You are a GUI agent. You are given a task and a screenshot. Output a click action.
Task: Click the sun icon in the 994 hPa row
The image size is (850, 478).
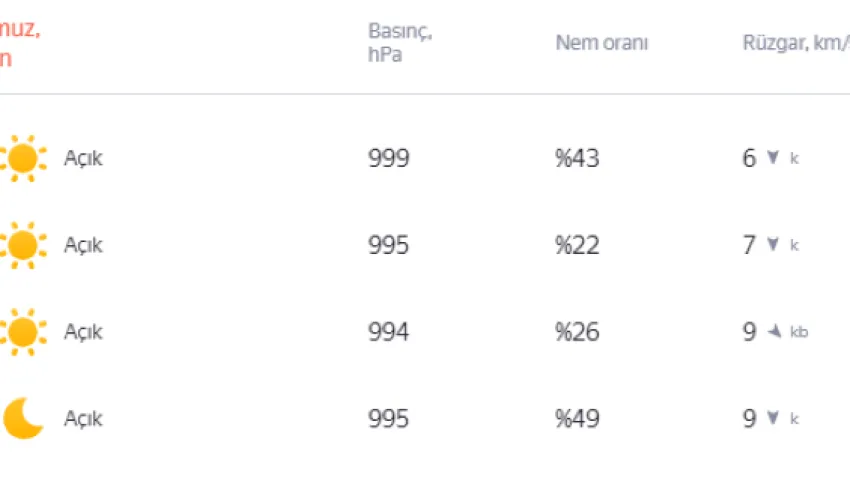point(22,332)
